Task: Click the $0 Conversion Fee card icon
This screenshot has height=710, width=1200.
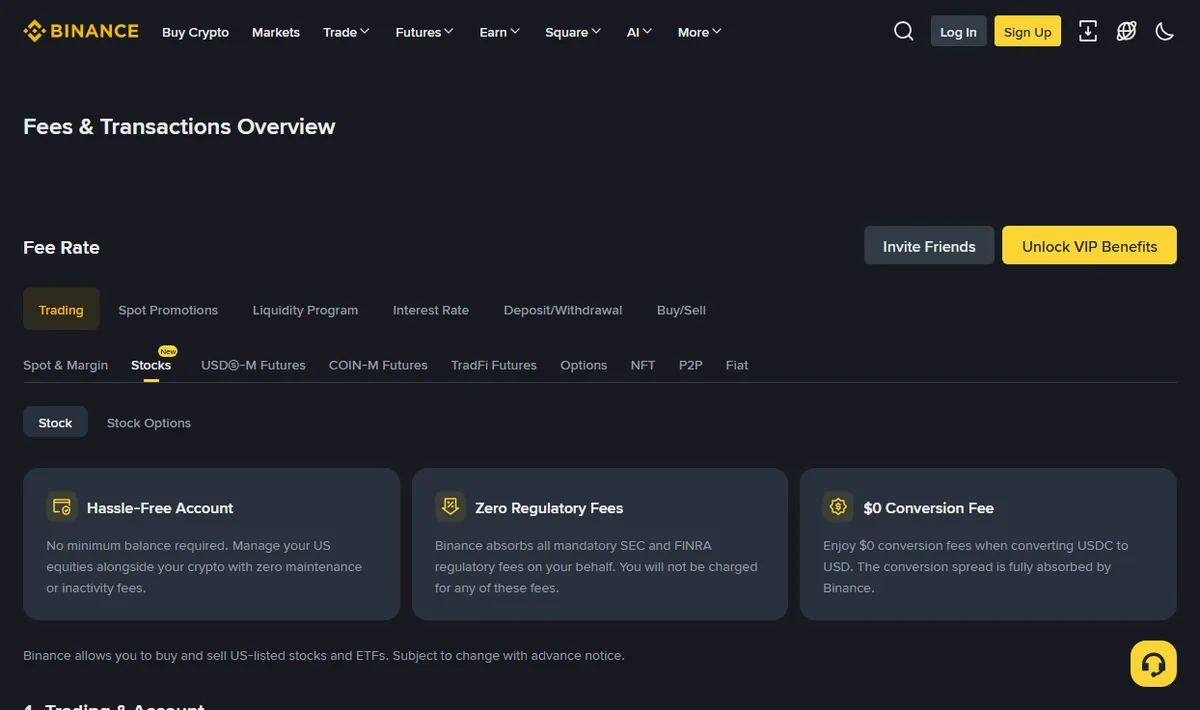Action: click(838, 507)
